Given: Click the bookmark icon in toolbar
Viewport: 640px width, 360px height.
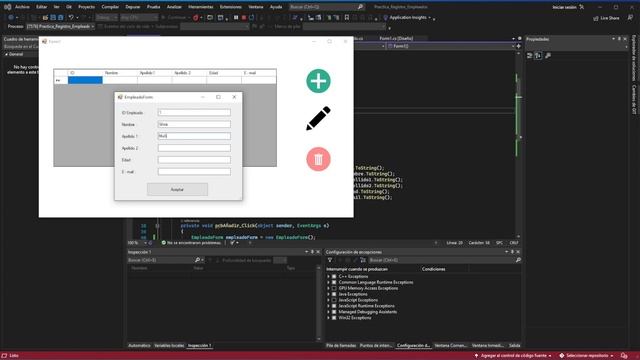Looking at the screenshot, I should coord(347,18).
